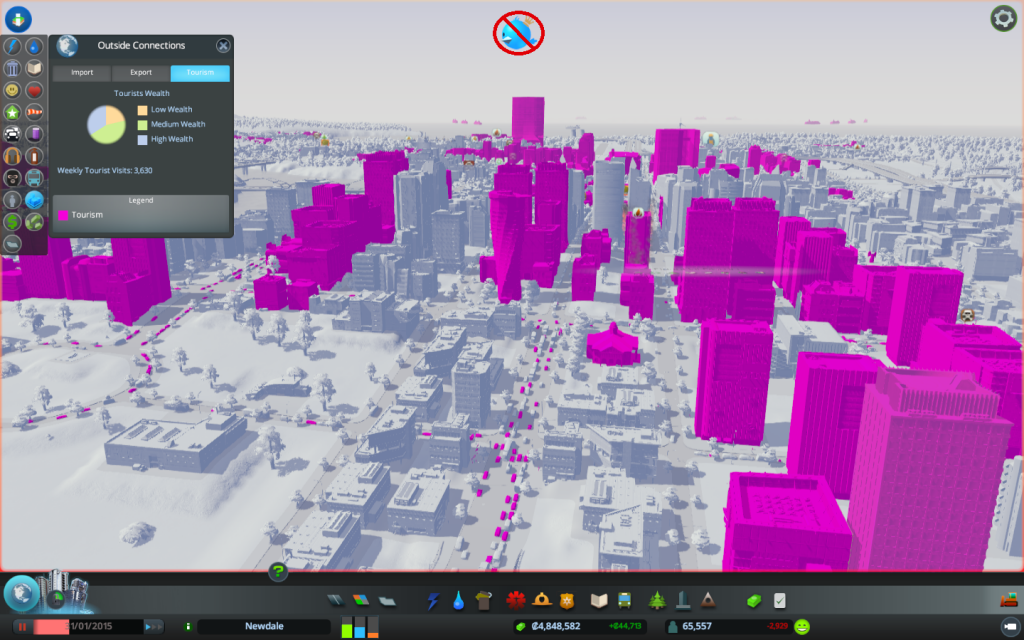
Task: Open the Land Value dollar info view
Action: coord(12,221)
